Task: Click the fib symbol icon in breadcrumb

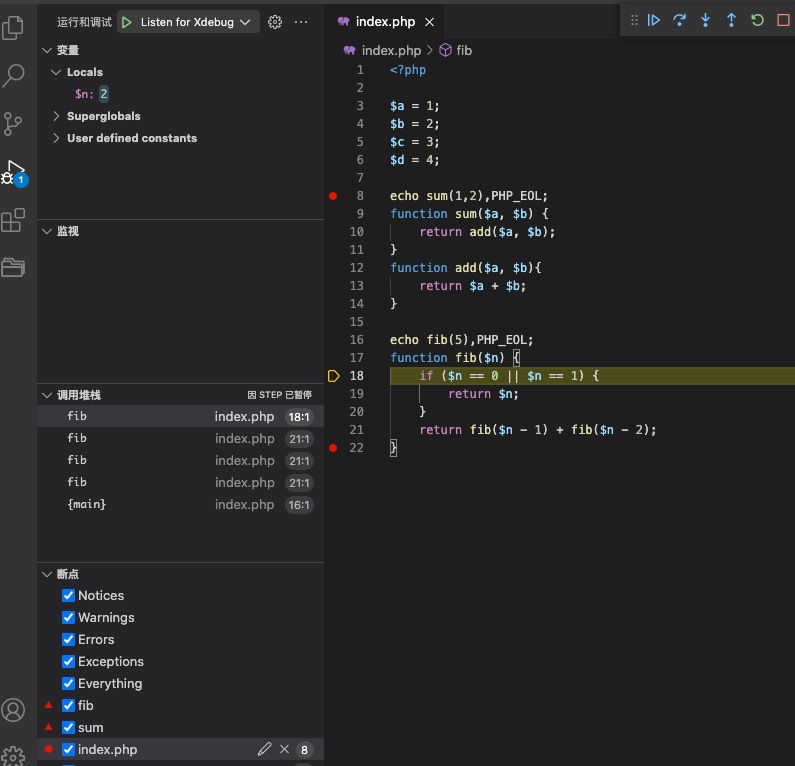Action: point(445,50)
